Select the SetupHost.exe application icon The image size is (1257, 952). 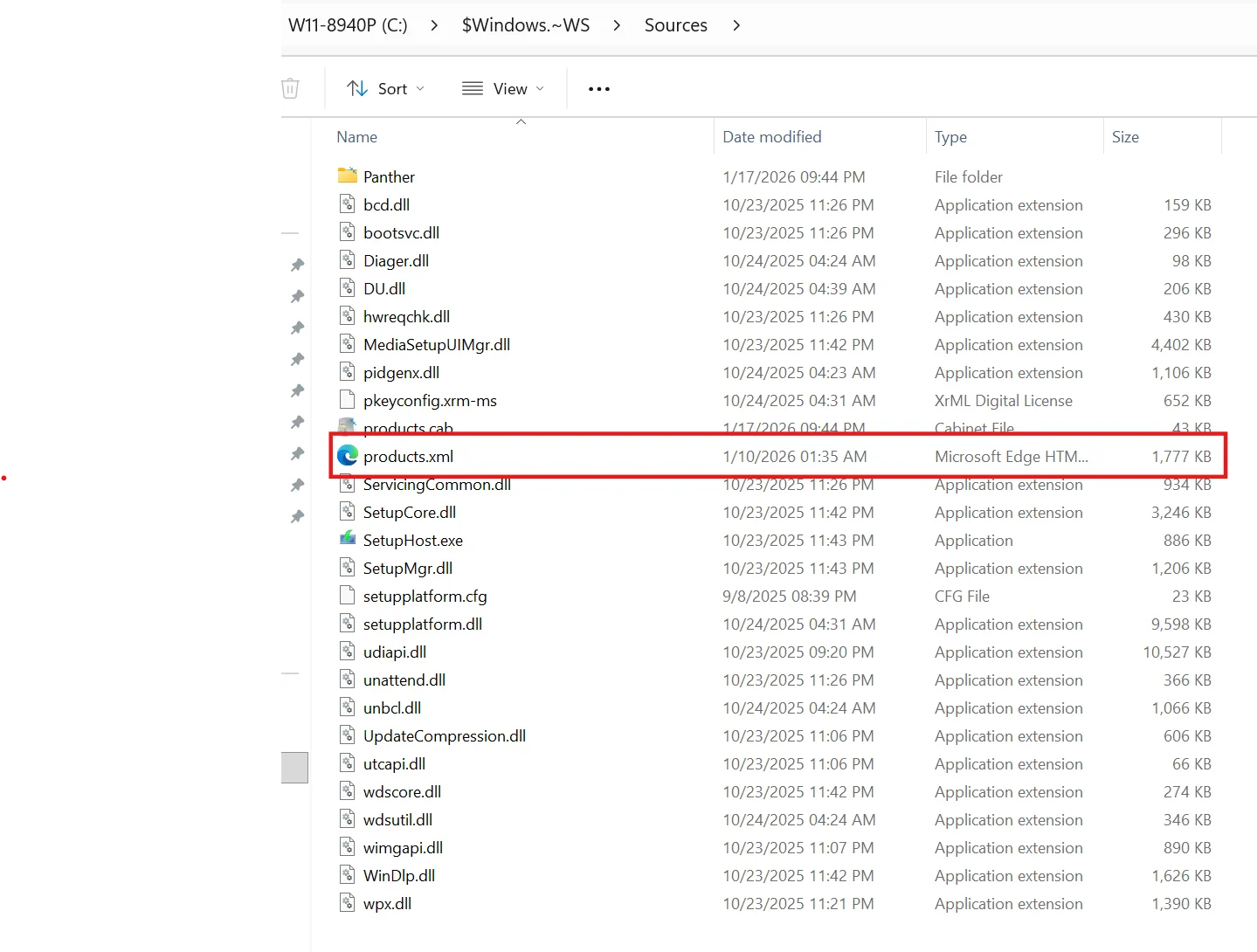tap(348, 539)
